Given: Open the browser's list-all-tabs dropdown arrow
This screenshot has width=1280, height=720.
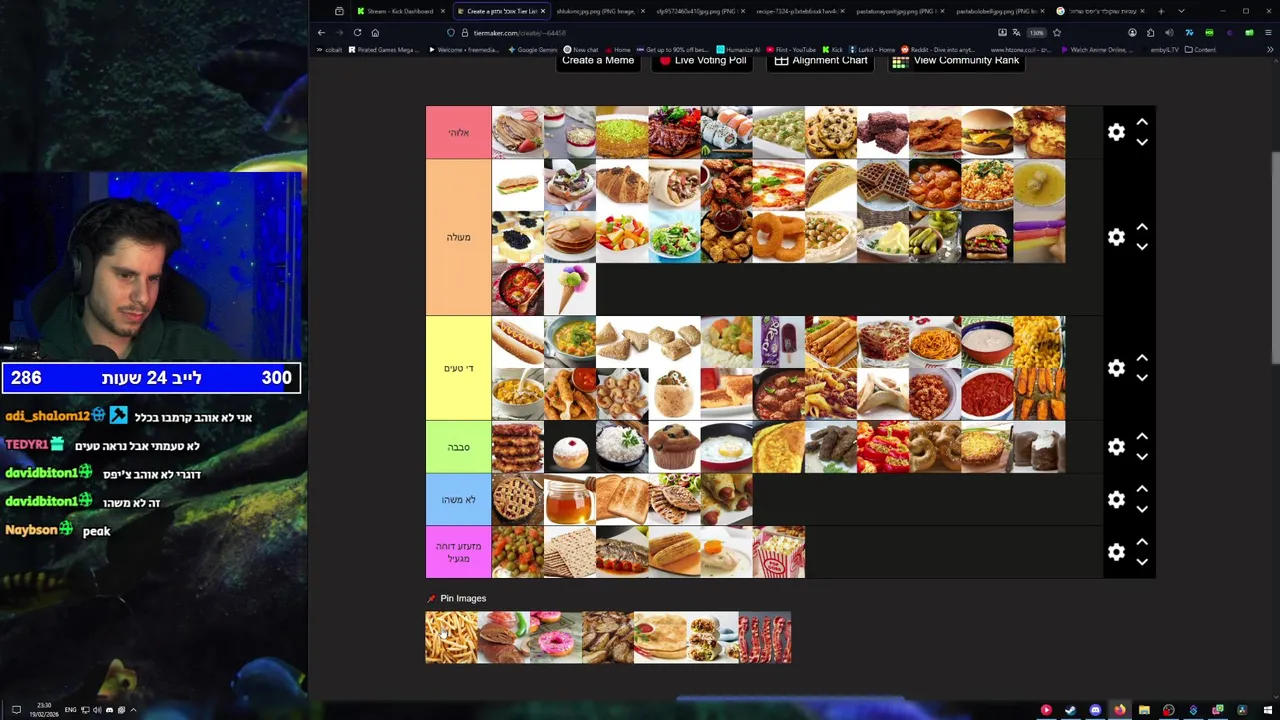Looking at the screenshot, I should tap(1181, 11).
